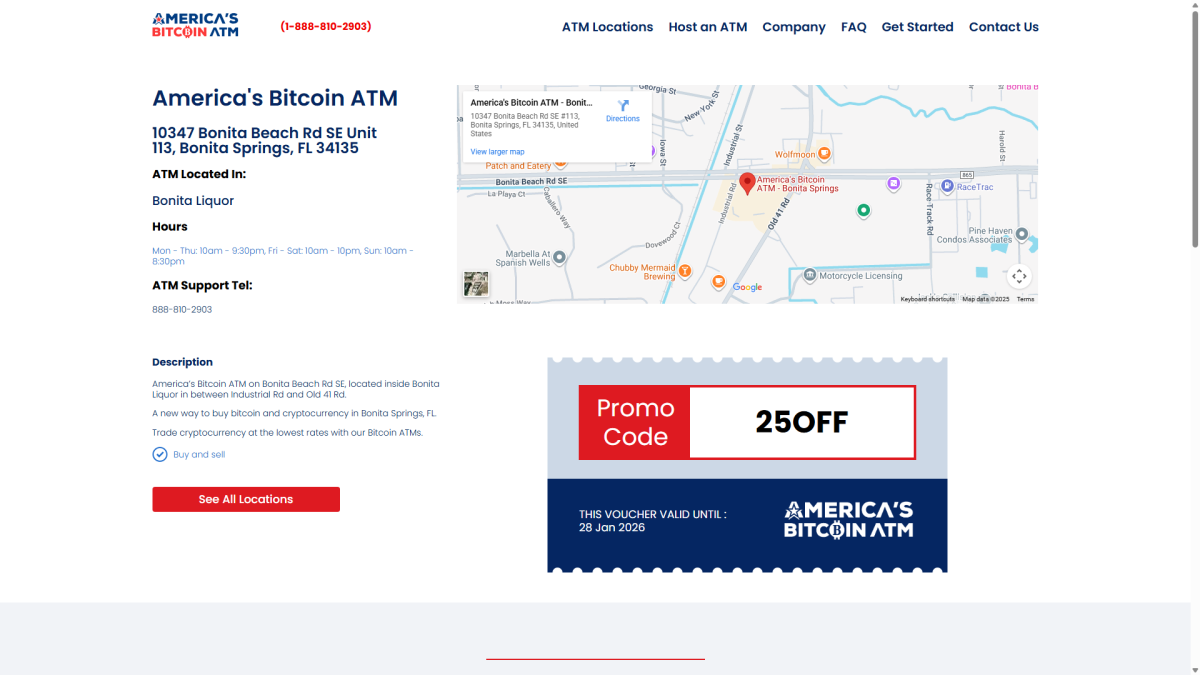Click the Marbella At Spanish Wells marker

pyautogui.click(x=560, y=257)
